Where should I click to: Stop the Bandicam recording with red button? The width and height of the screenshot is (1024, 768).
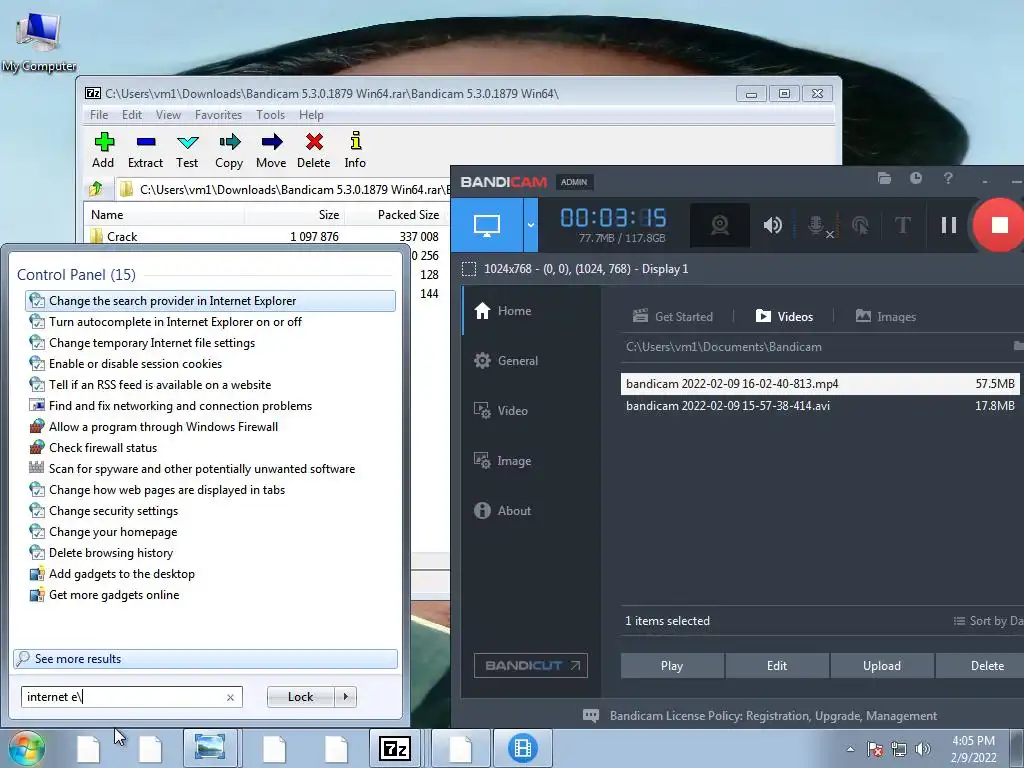tap(999, 225)
